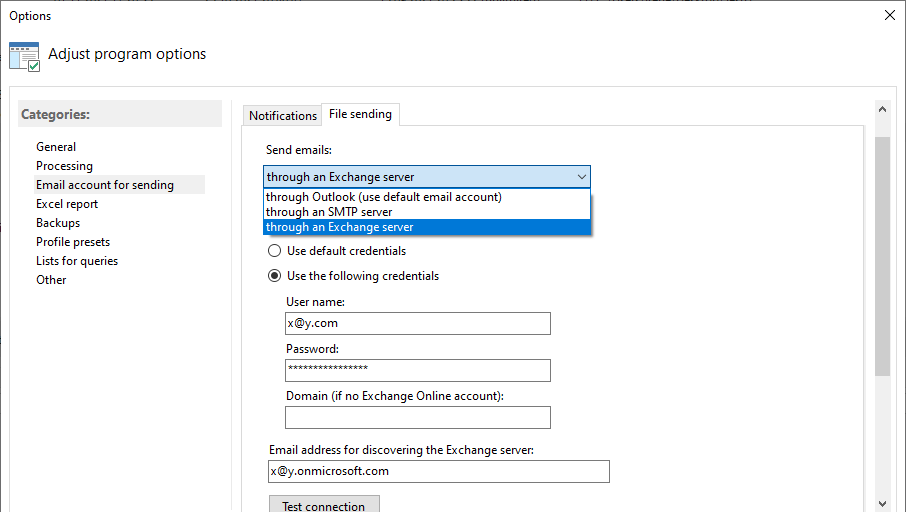Select Email account for sending category
Viewport: 906px width, 512px height.
[x=119, y=185]
